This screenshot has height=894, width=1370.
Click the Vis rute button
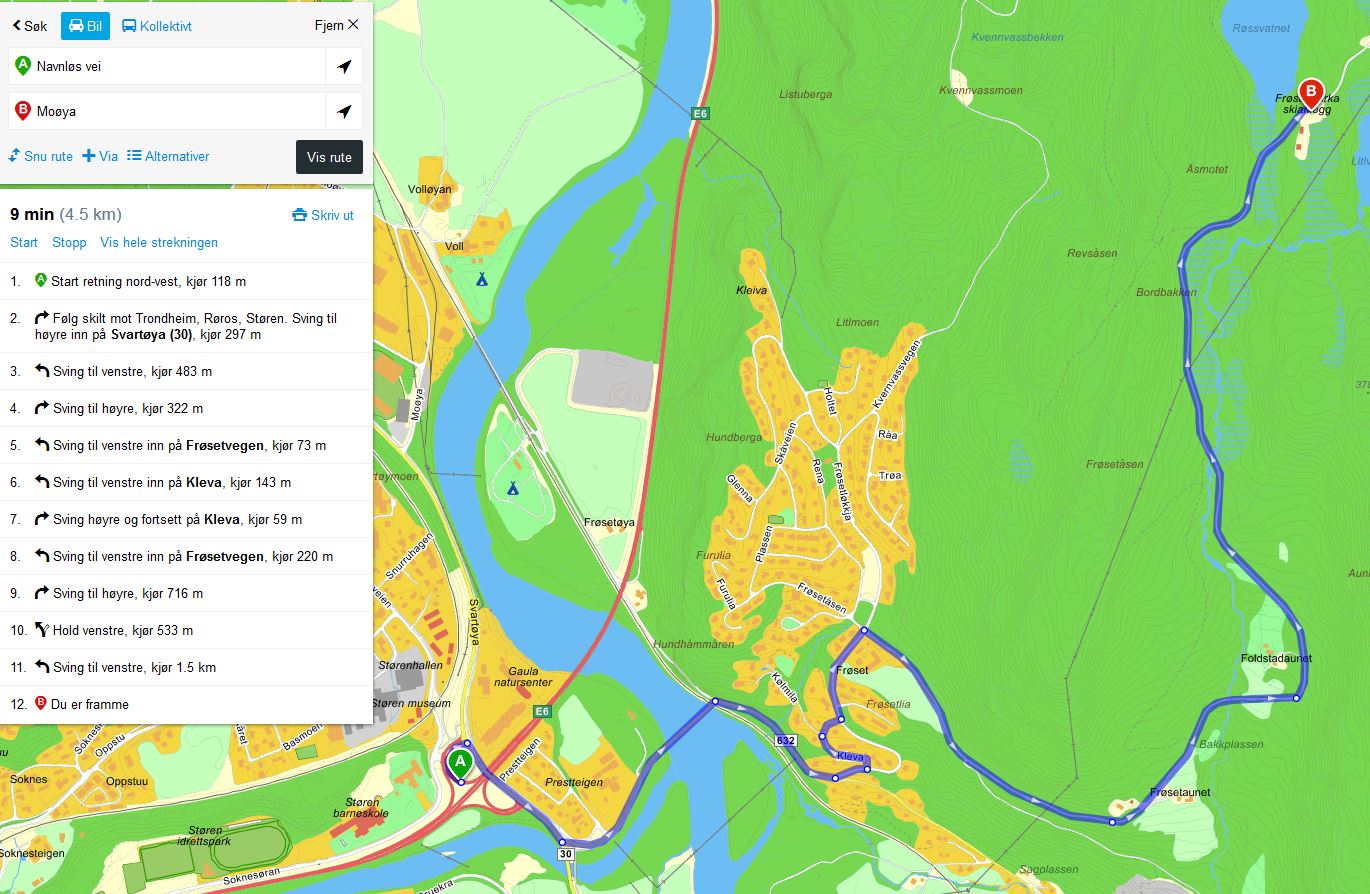pyautogui.click(x=329, y=157)
